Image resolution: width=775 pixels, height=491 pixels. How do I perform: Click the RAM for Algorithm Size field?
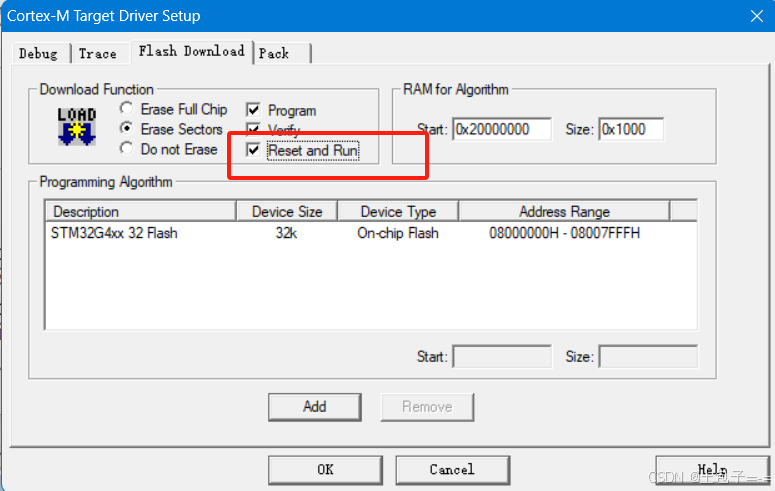pos(630,130)
